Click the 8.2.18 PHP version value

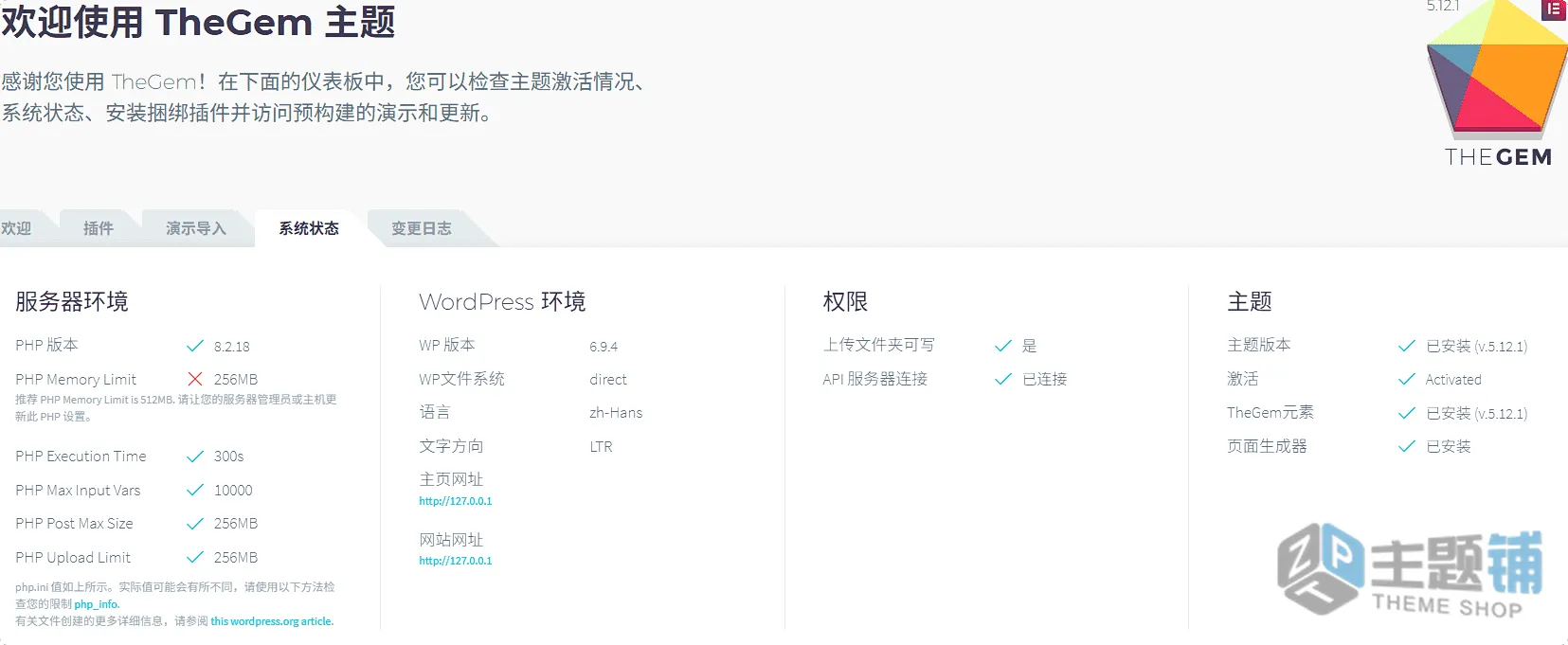(x=232, y=347)
